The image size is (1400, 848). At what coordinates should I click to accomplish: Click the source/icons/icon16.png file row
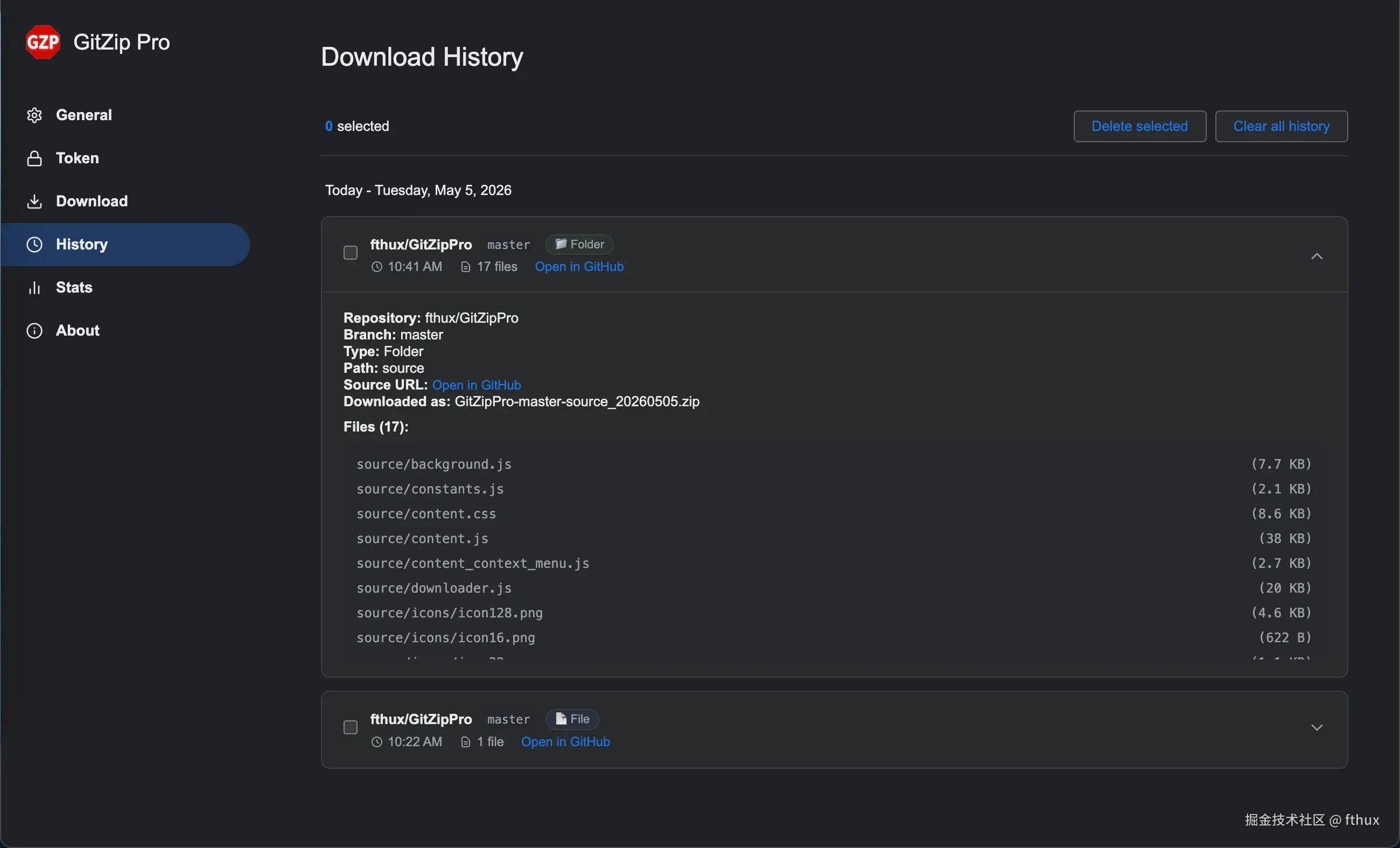tap(834, 638)
